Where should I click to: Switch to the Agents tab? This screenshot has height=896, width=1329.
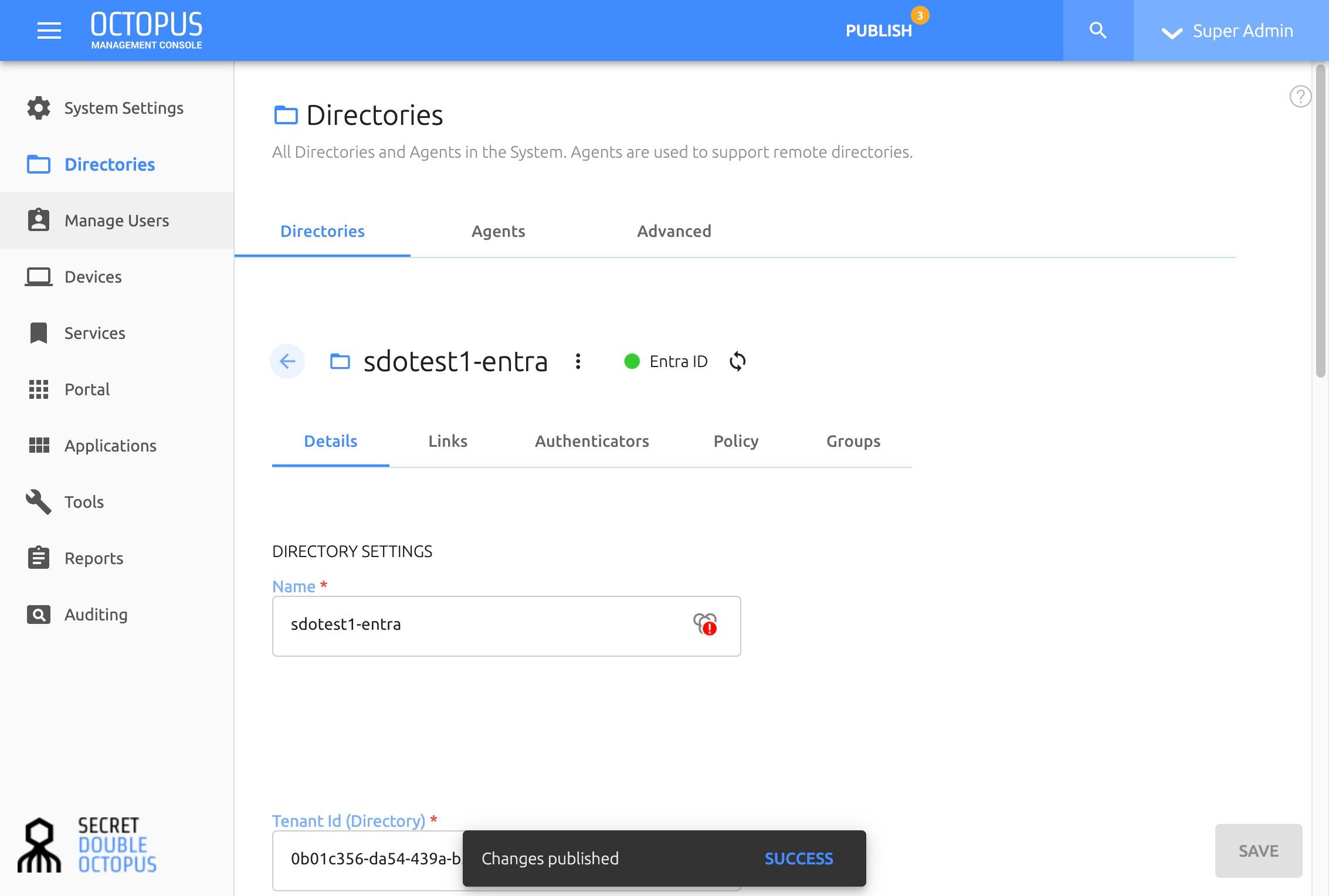(499, 231)
